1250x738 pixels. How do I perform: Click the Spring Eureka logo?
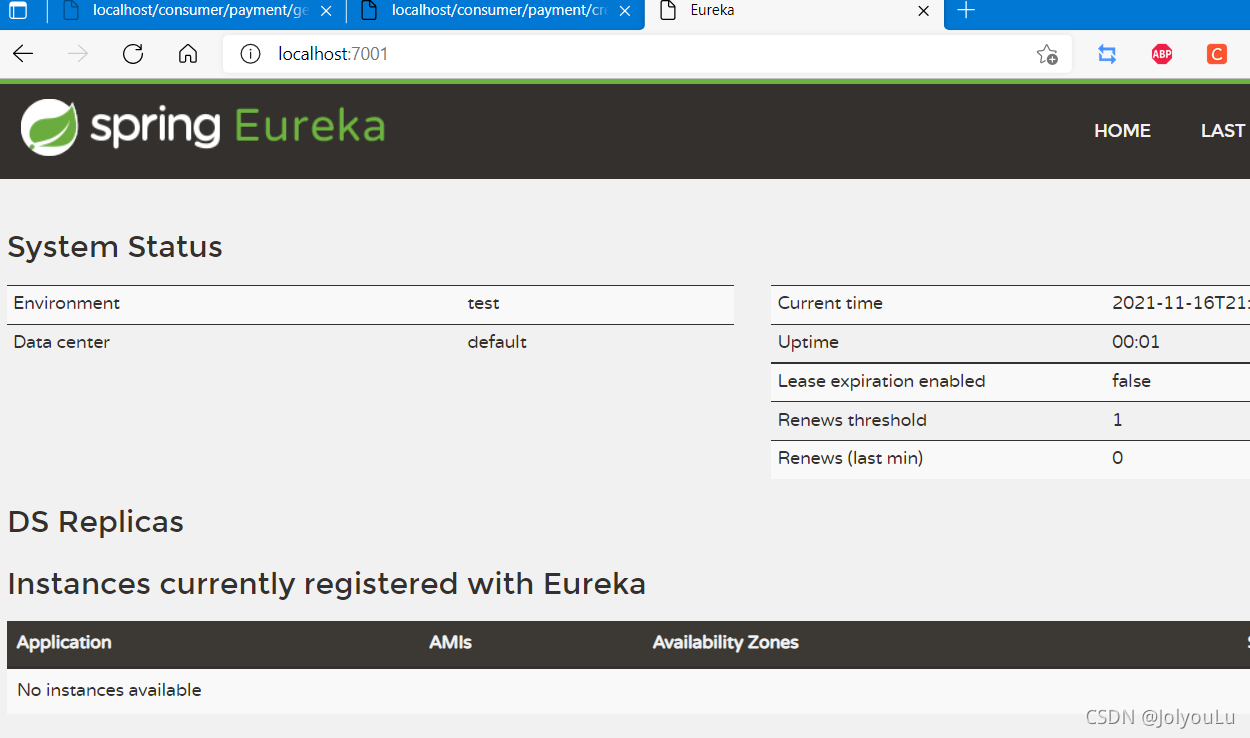[203, 128]
